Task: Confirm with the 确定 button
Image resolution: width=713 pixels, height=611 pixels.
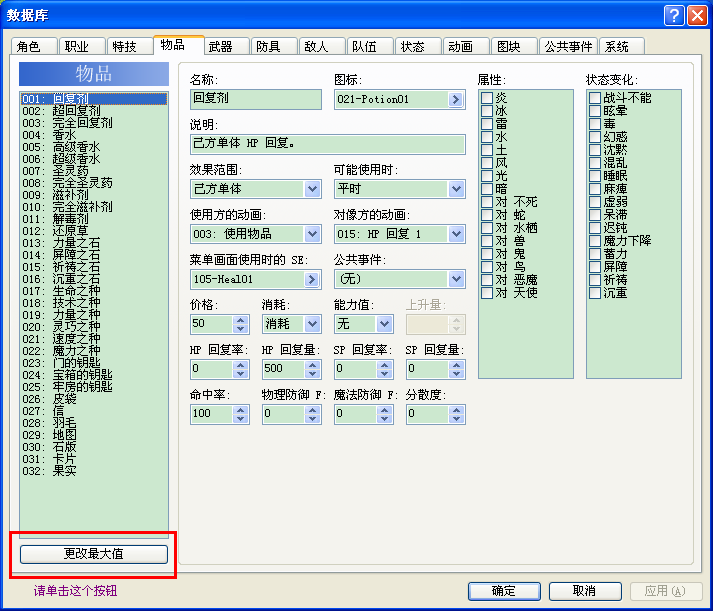Action: pyautogui.click(x=504, y=591)
